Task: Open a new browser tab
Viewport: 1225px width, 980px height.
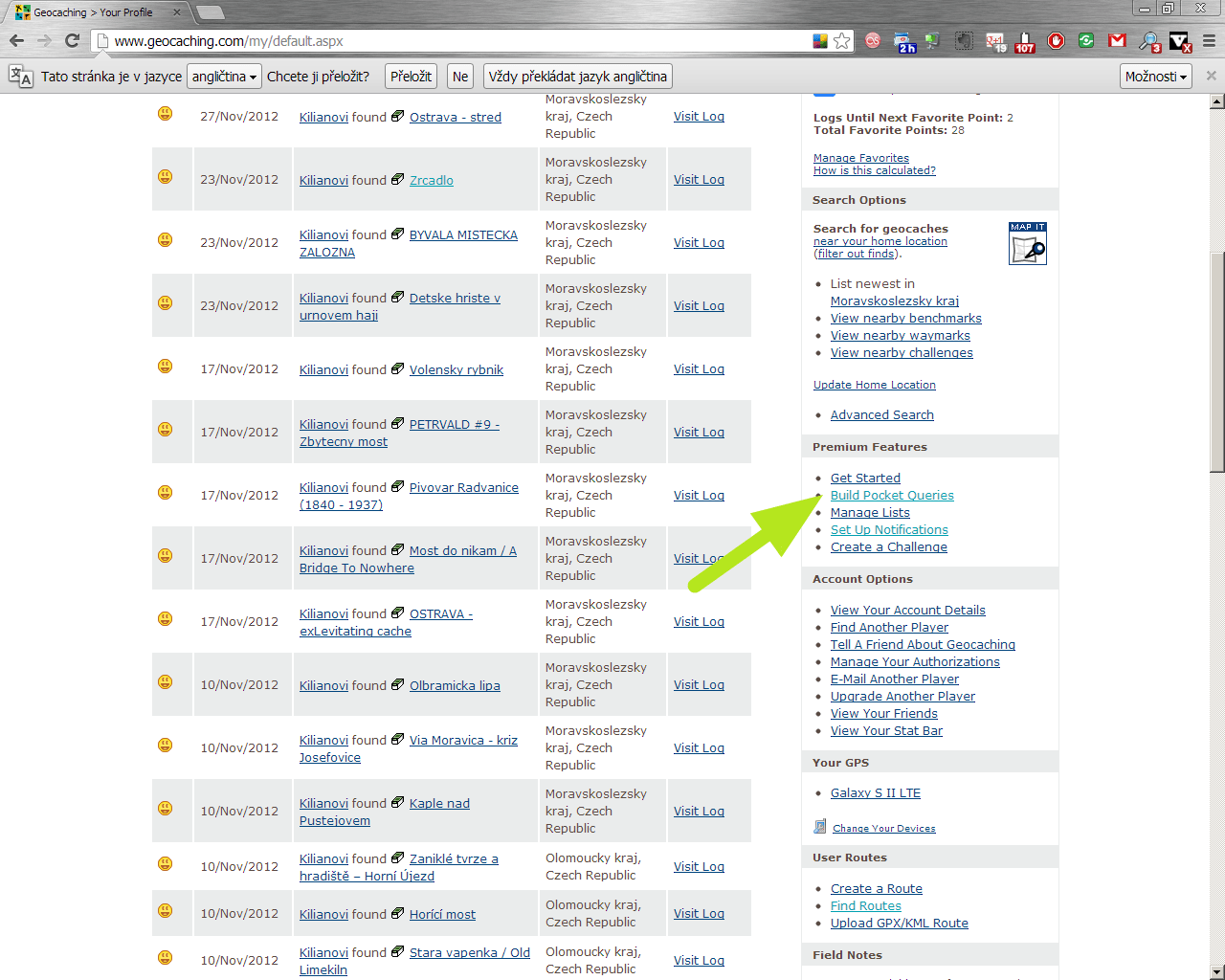Action: (x=210, y=12)
